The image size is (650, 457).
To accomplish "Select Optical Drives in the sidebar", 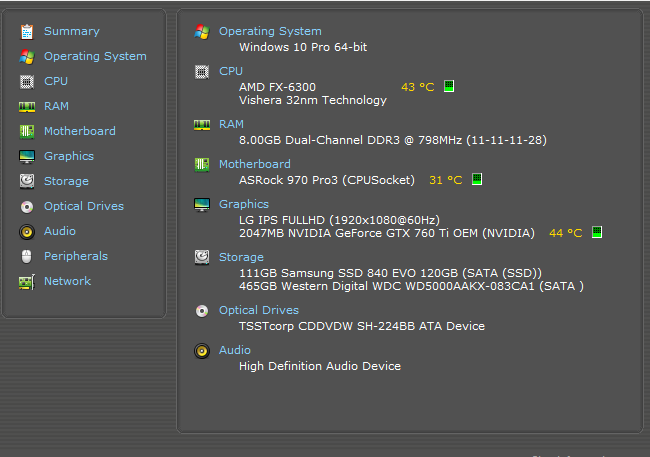I will coord(84,206).
